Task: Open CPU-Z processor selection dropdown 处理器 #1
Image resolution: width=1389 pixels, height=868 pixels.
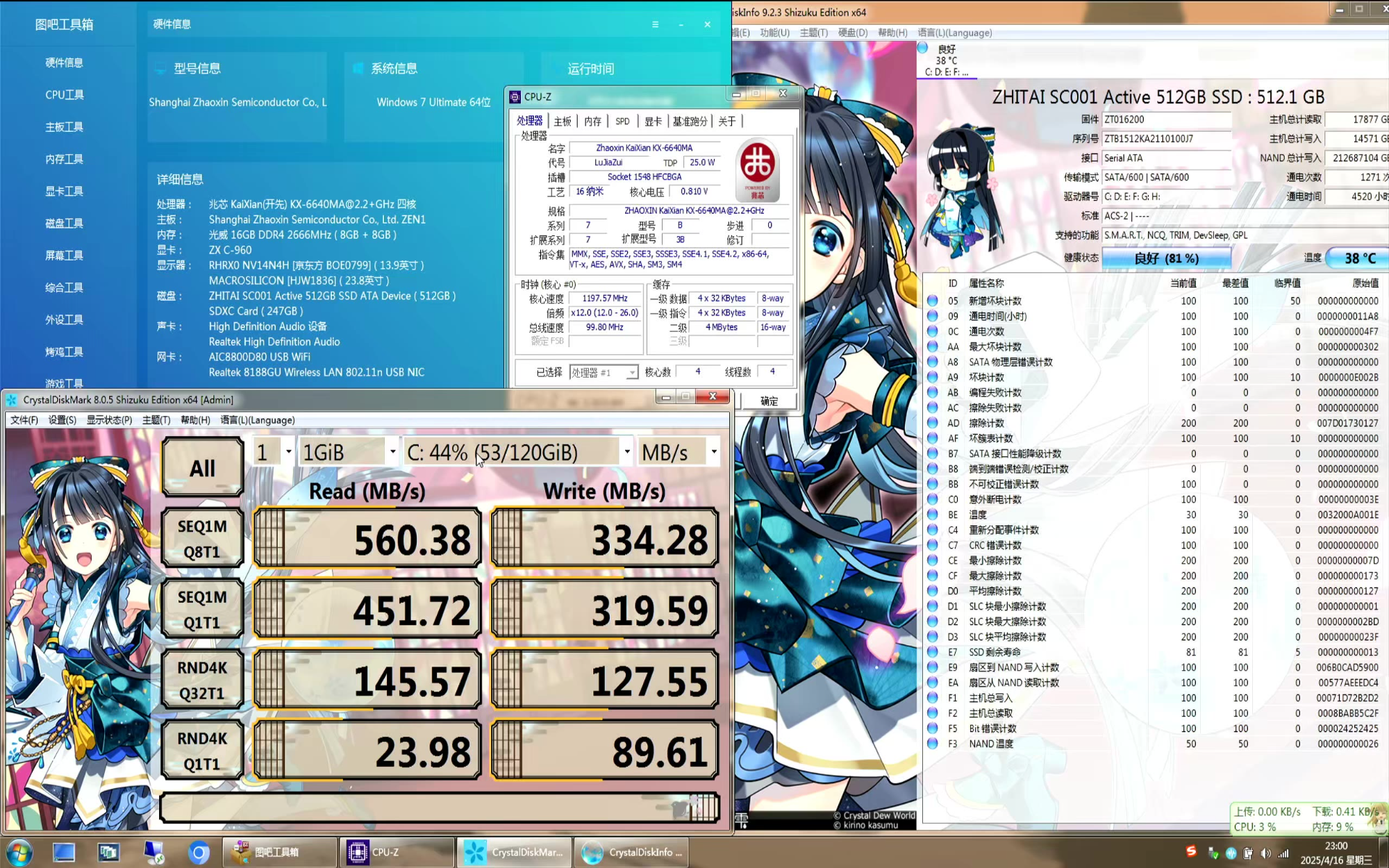Action: (603, 373)
